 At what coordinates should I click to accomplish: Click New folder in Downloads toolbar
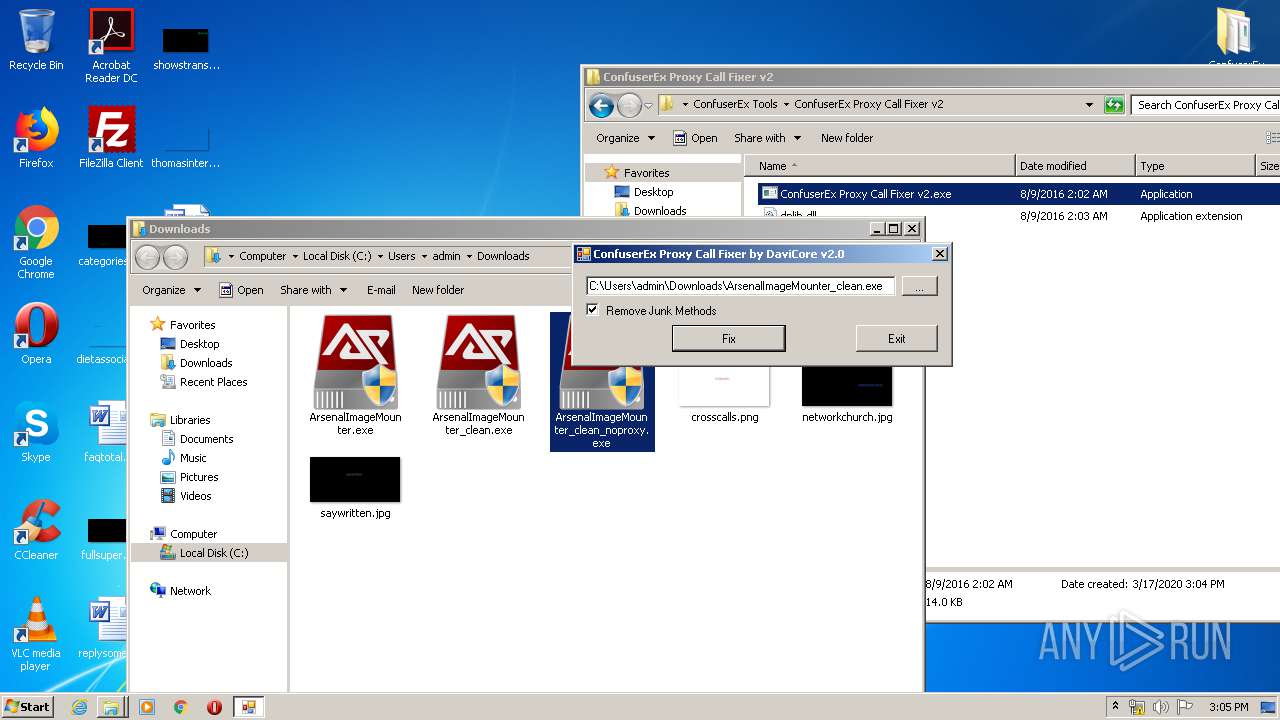438,290
